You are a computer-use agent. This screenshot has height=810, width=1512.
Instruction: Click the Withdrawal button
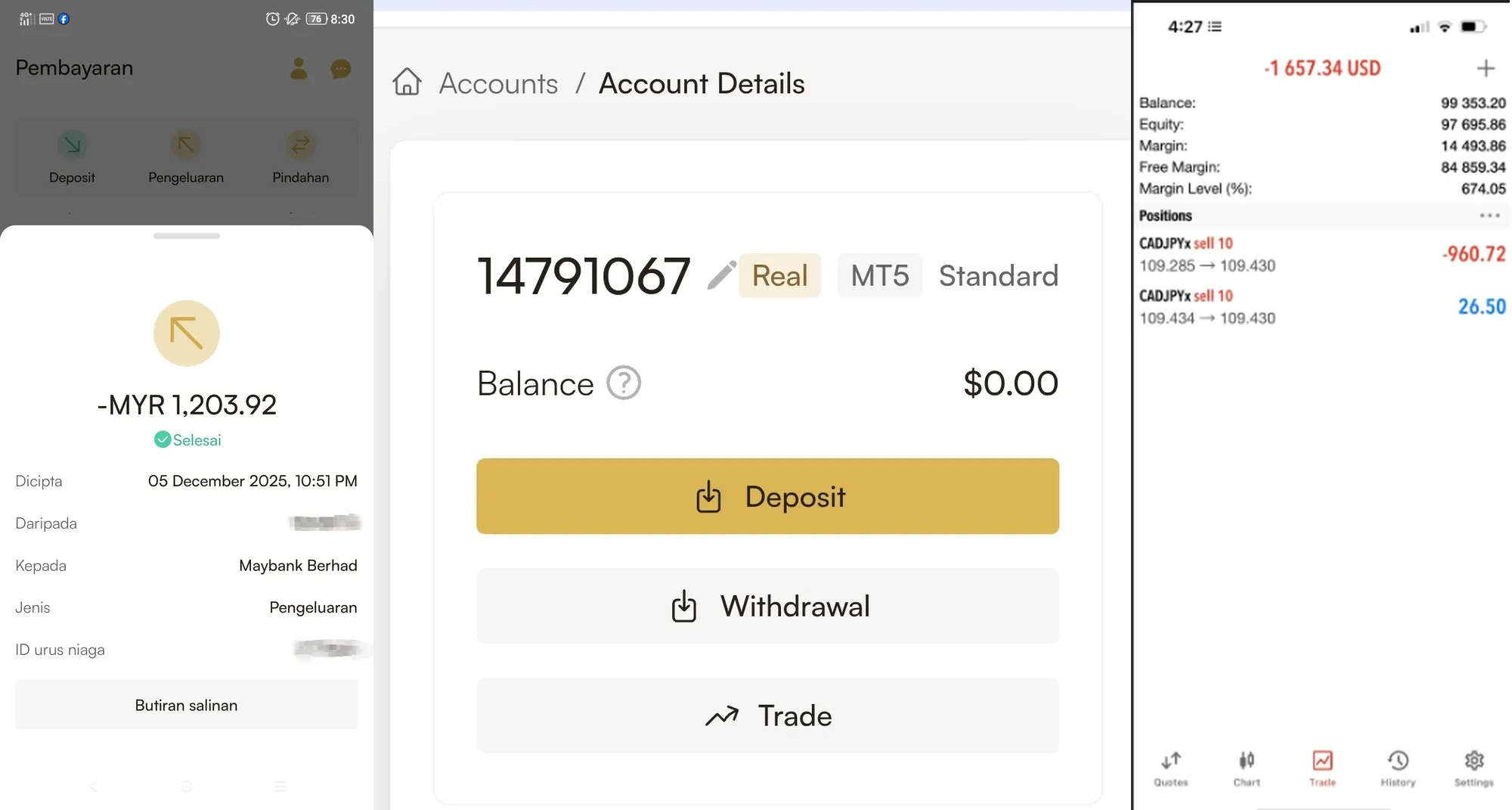tap(767, 606)
